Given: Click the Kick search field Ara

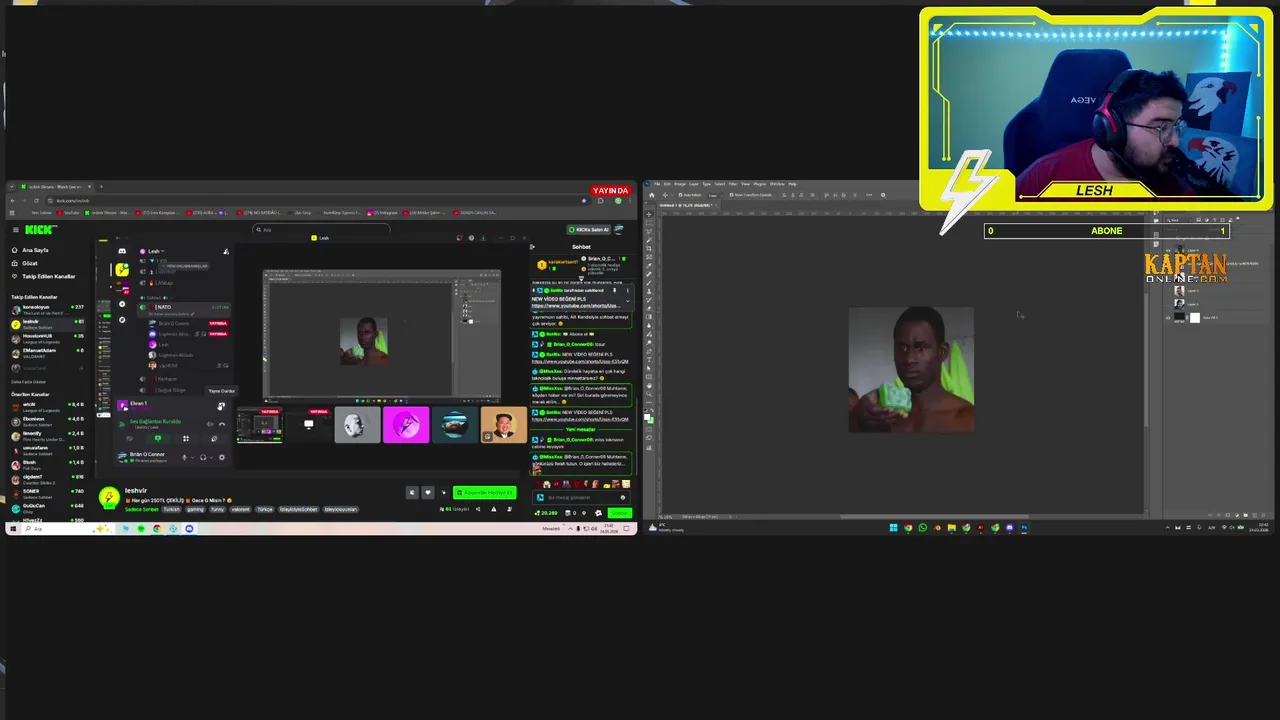Looking at the screenshot, I should [x=320, y=229].
